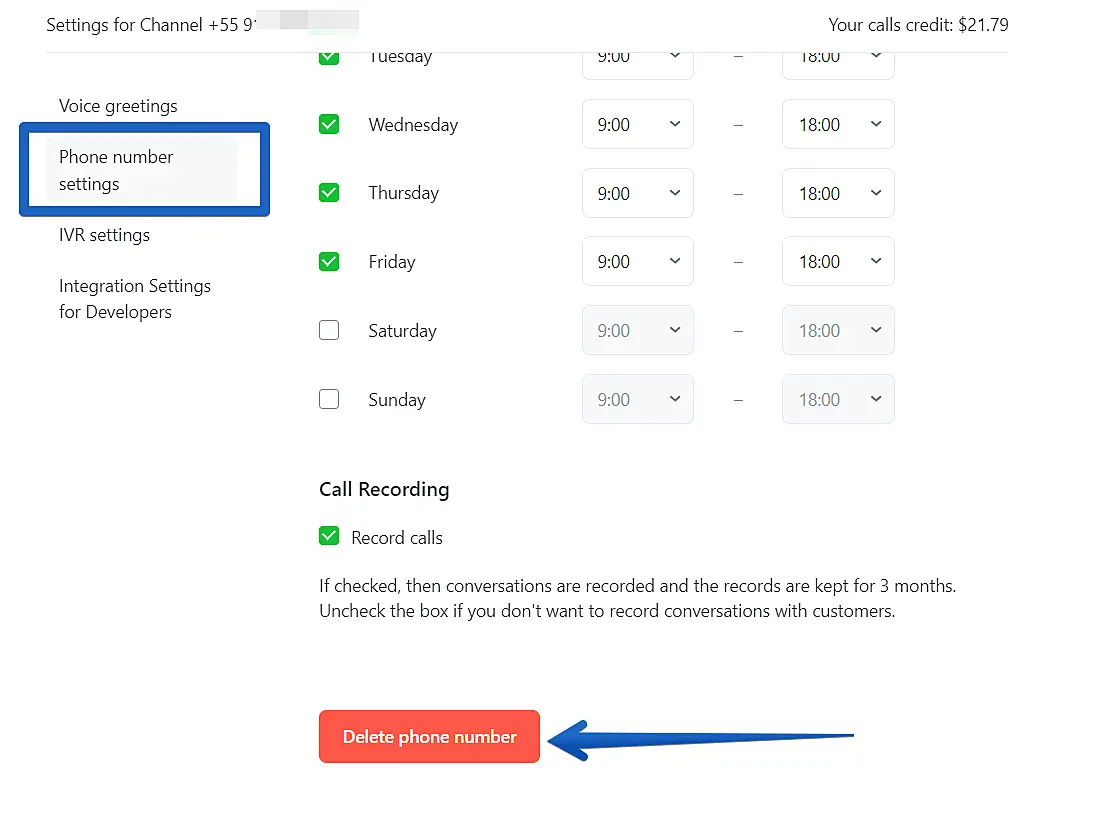The image size is (1099, 813).
Task: Toggle the Record calls checkbox
Action: click(x=329, y=537)
